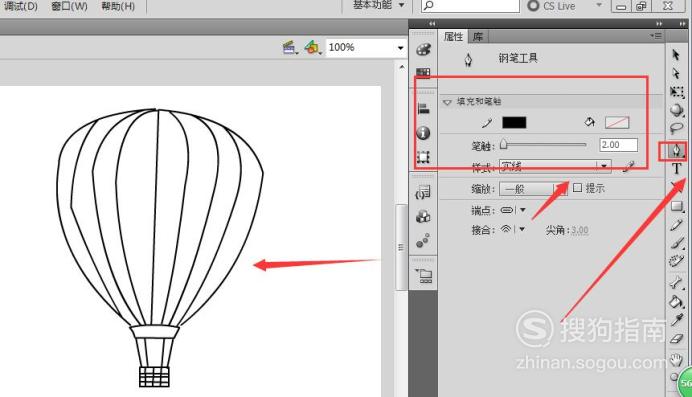Screen dimensions: 692x397
Task: Select the black arrow Selection tool
Action: 676,55
